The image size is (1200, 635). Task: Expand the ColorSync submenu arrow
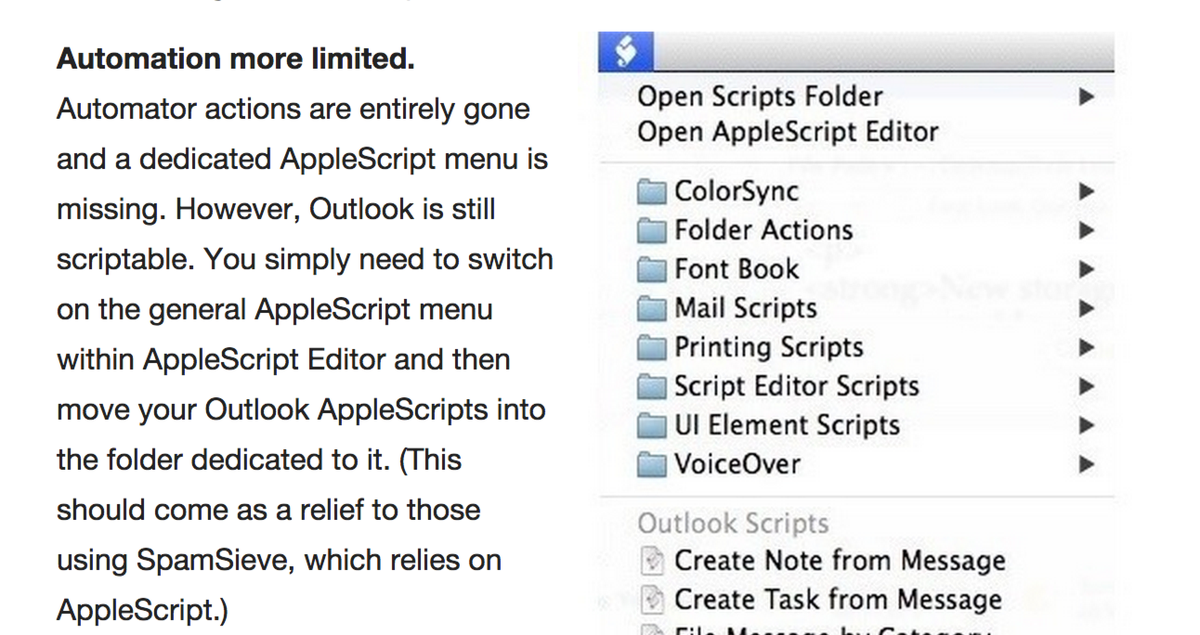tap(1087, 191)
